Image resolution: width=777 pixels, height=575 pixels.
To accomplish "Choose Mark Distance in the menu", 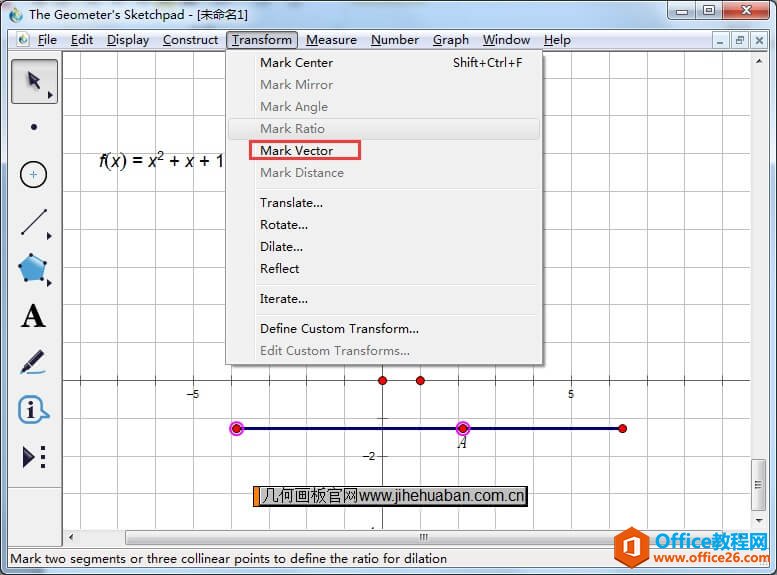I will 384,172.
